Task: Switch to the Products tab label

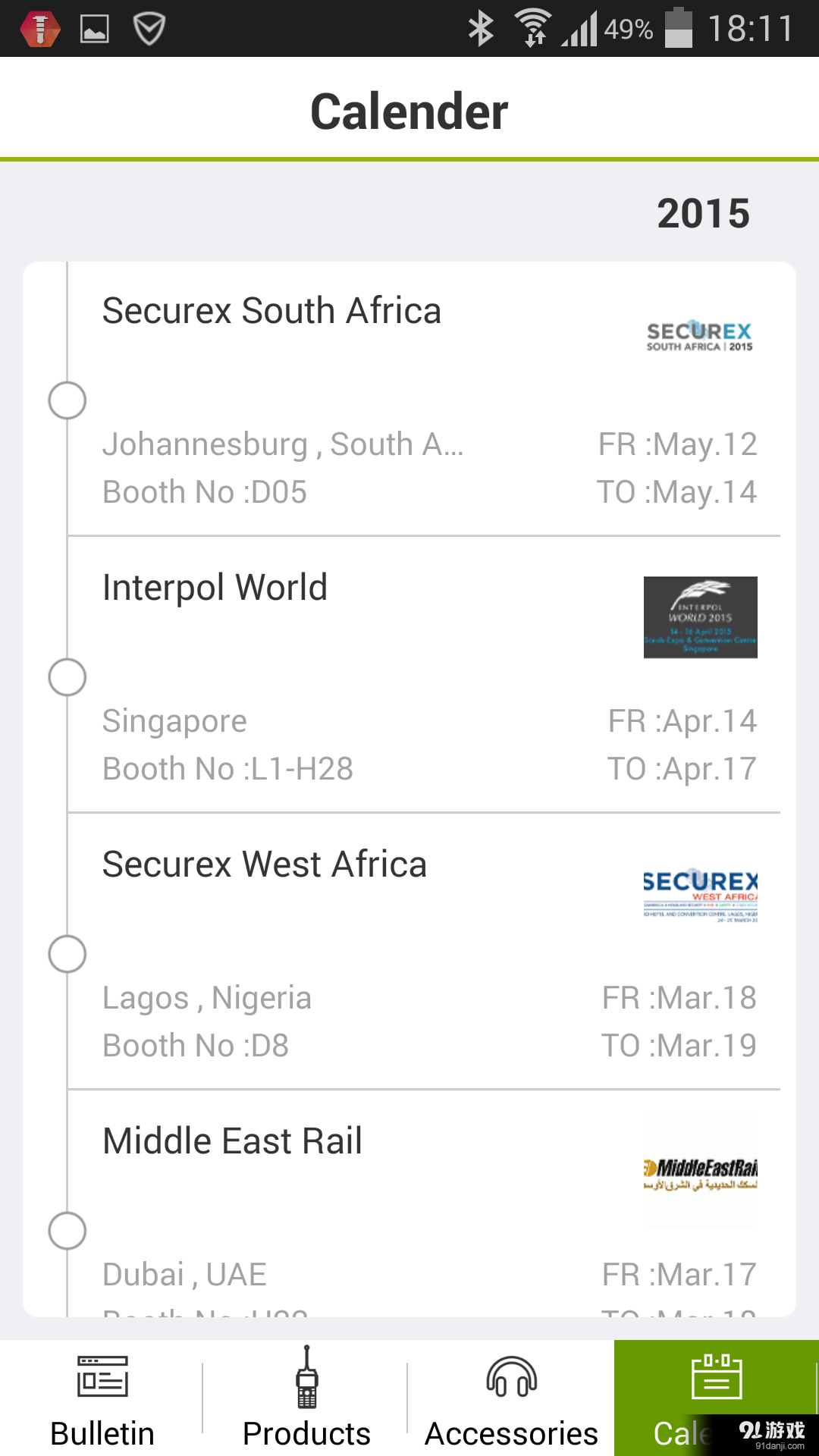Action: [306, 1433]
